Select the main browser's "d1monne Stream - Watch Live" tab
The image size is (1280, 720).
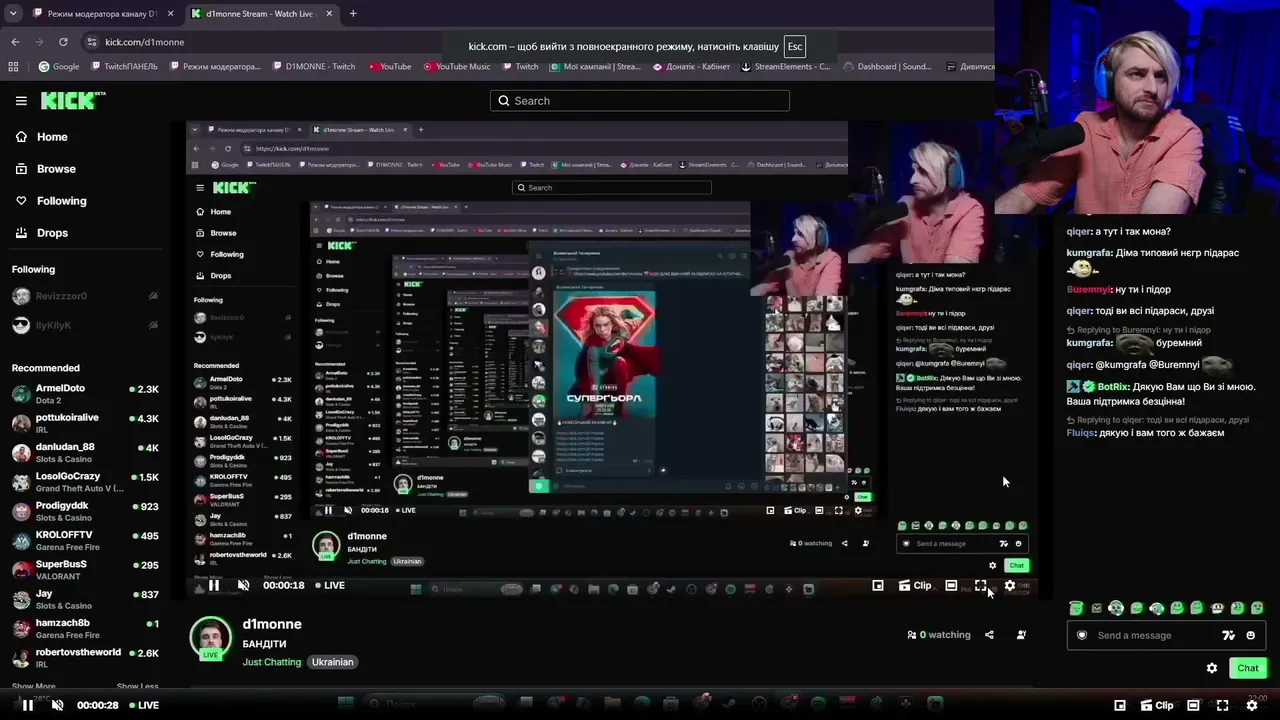pos(261,14)
